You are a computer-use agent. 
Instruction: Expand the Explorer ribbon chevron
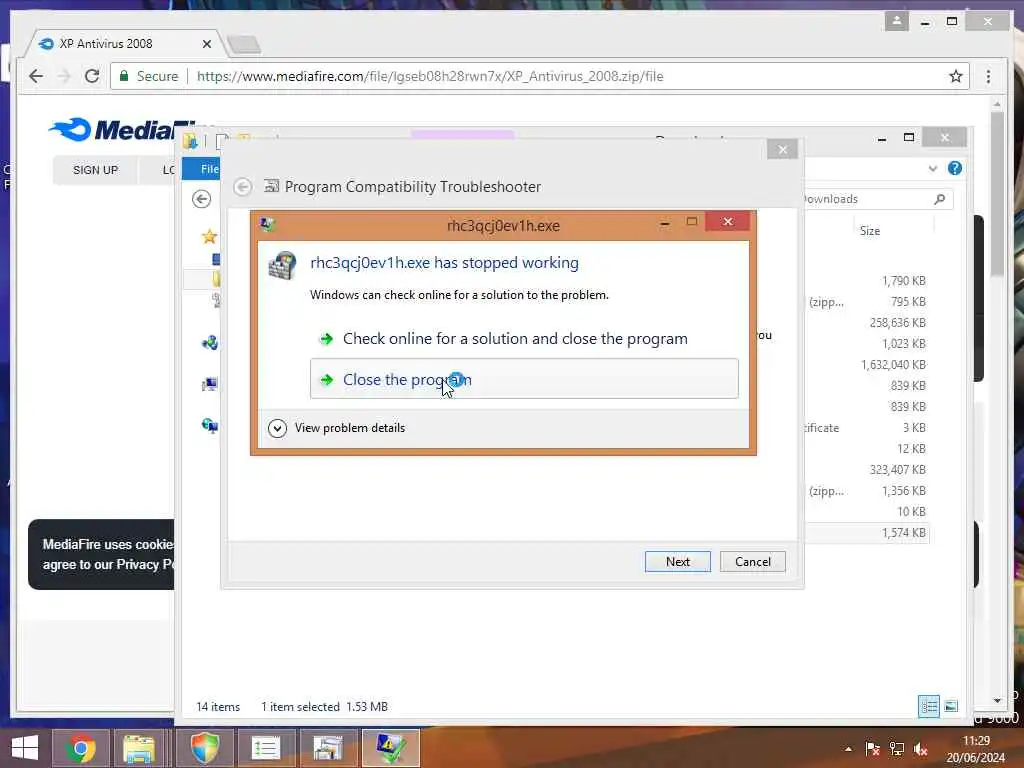pos(933,168)
